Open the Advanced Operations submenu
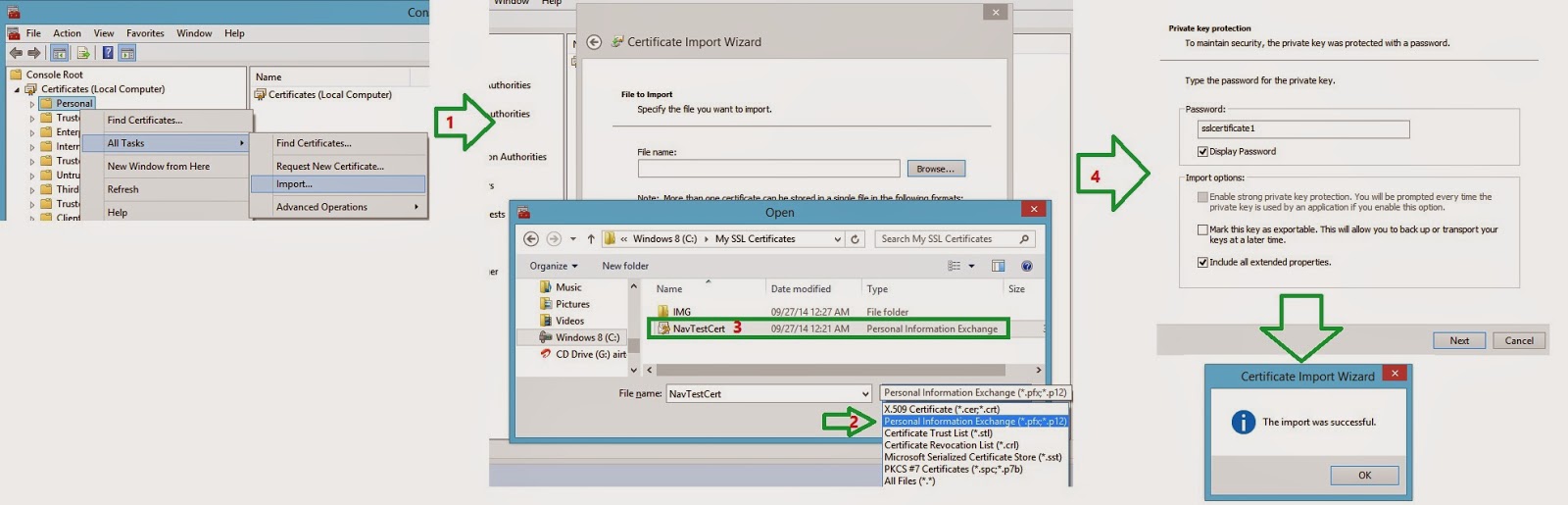This screenshot has width=1568, height=505. (x=338, y=207)
